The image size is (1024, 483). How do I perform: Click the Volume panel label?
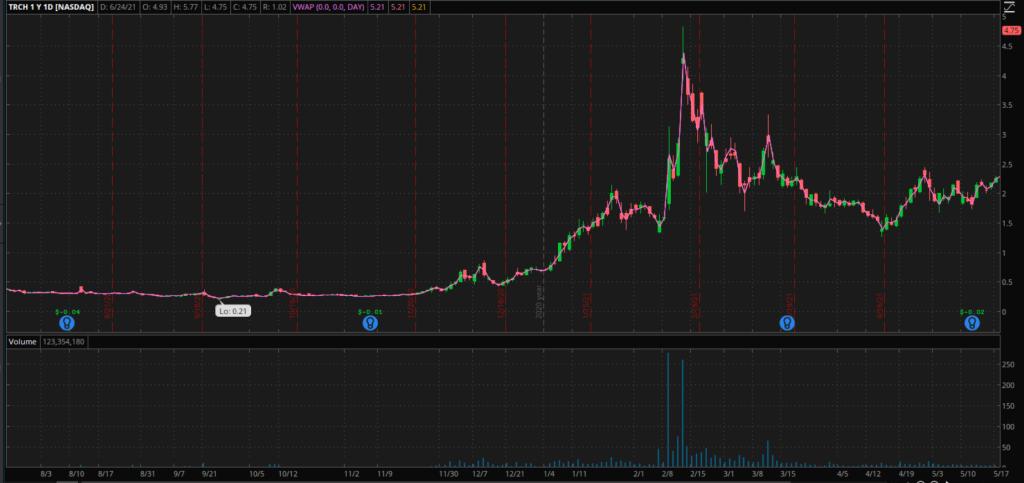[x=22, y=342]
